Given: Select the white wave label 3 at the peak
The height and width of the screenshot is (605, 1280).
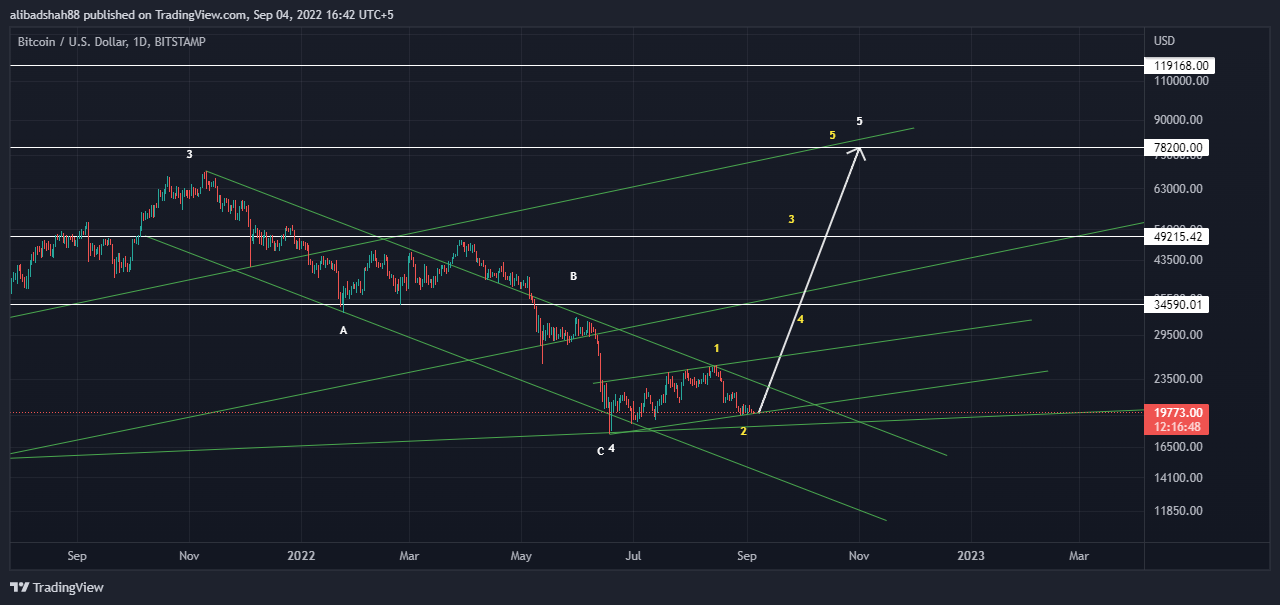Looking at the screenshot, I should (x=189, y=154).
